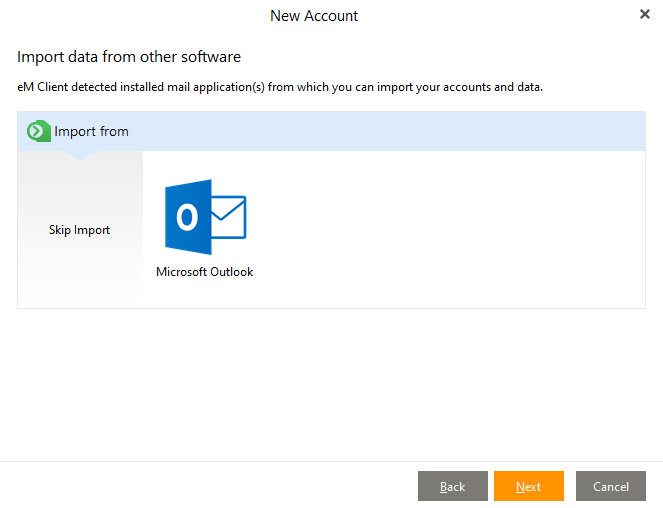Close the New Account dialog

pyautogui.click(x=644, y=14)
